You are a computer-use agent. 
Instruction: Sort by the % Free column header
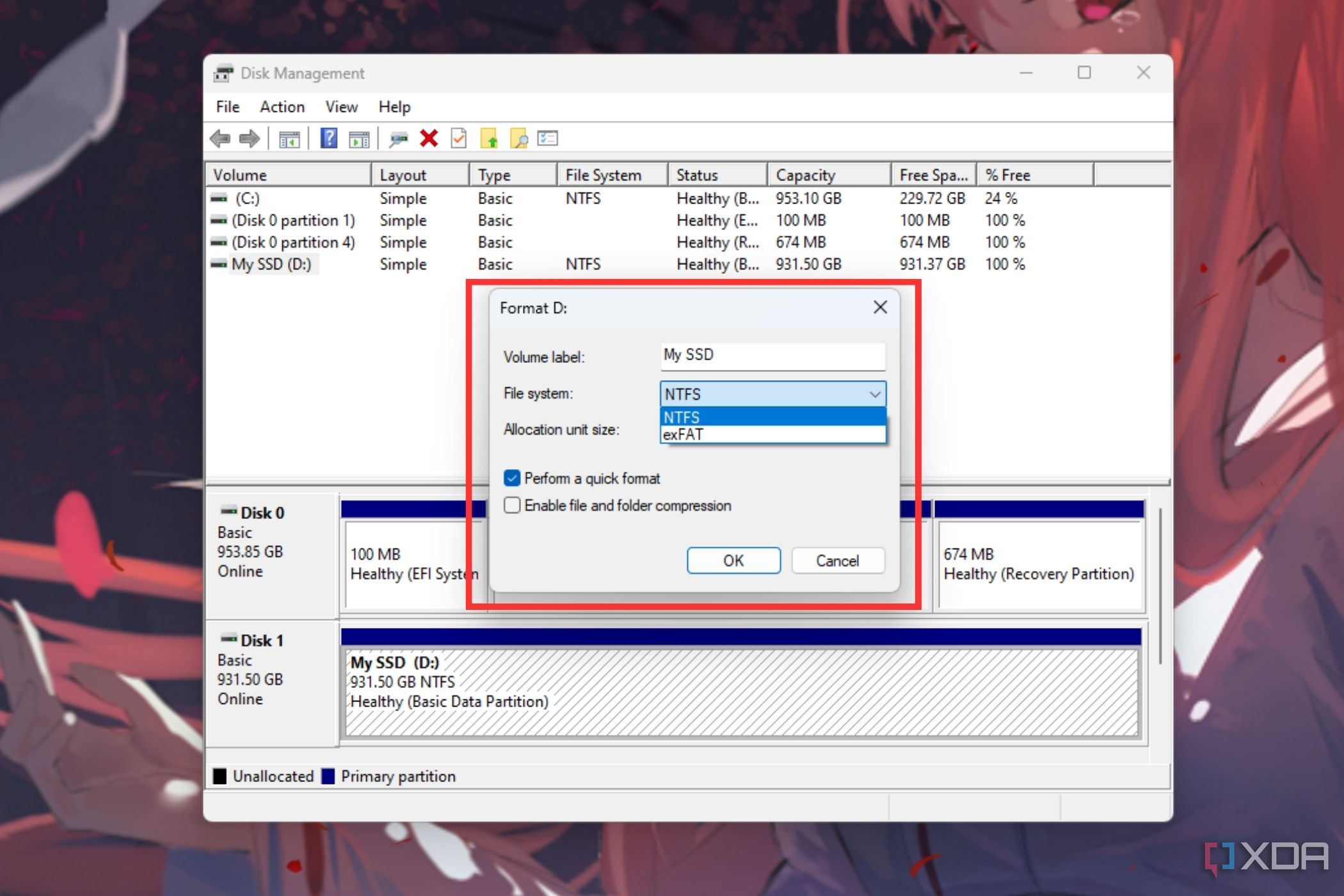(1035, 175)
